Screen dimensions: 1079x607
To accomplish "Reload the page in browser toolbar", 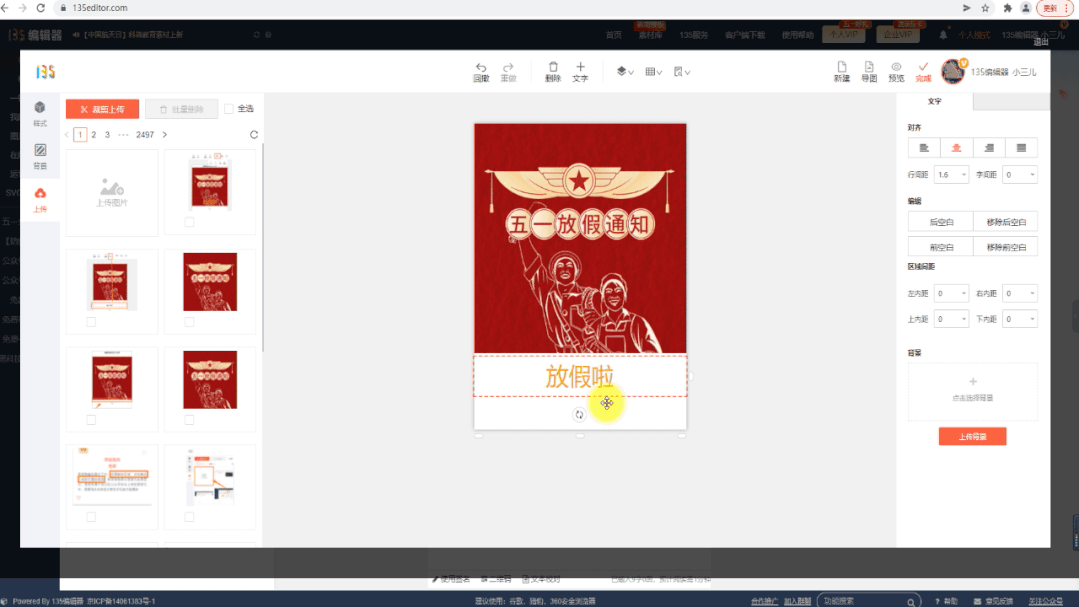I will click(x=41, y=8).
